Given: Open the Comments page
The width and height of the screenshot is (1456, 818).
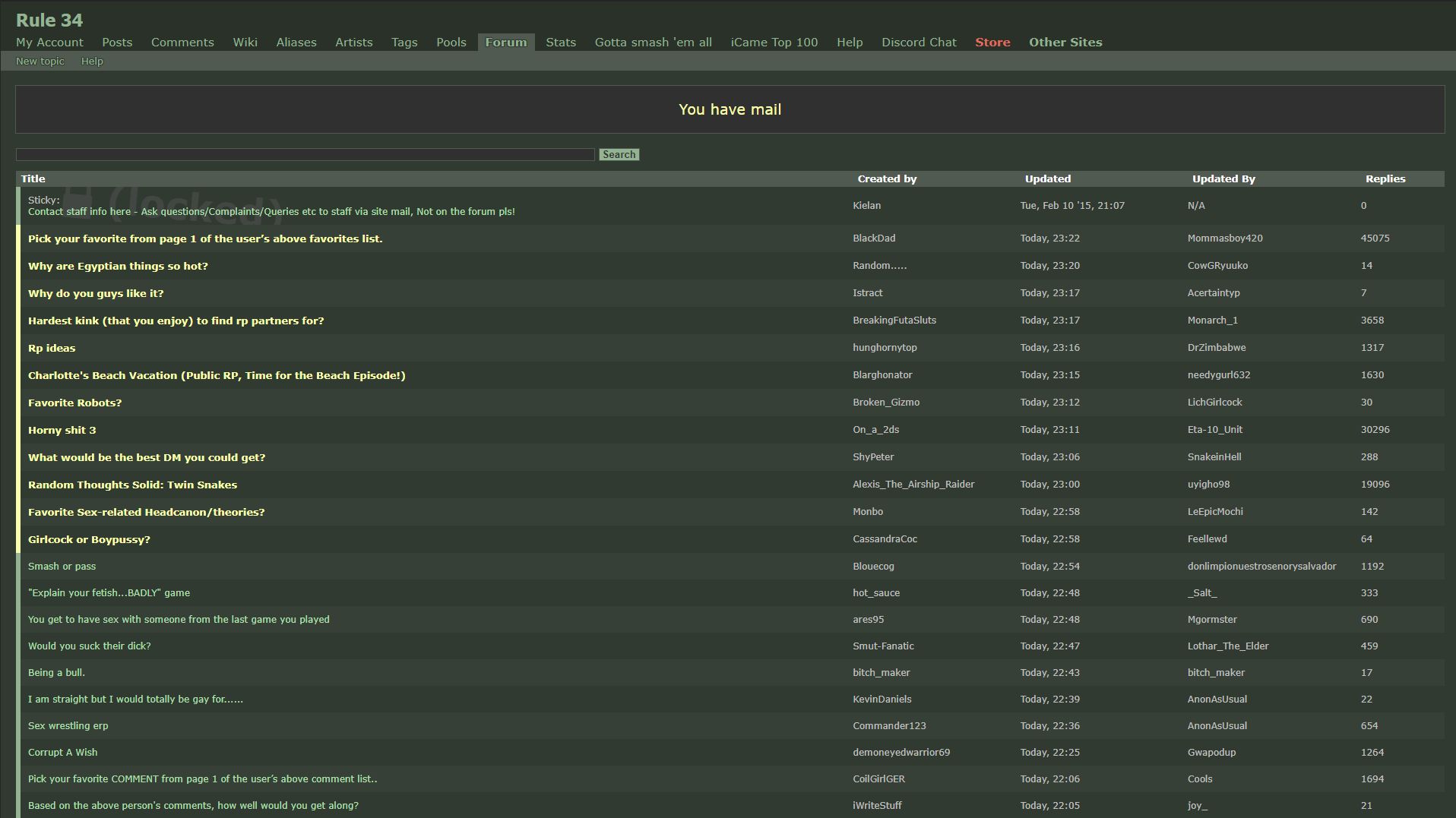Looking at the screenshot, I should coord(182,43).
